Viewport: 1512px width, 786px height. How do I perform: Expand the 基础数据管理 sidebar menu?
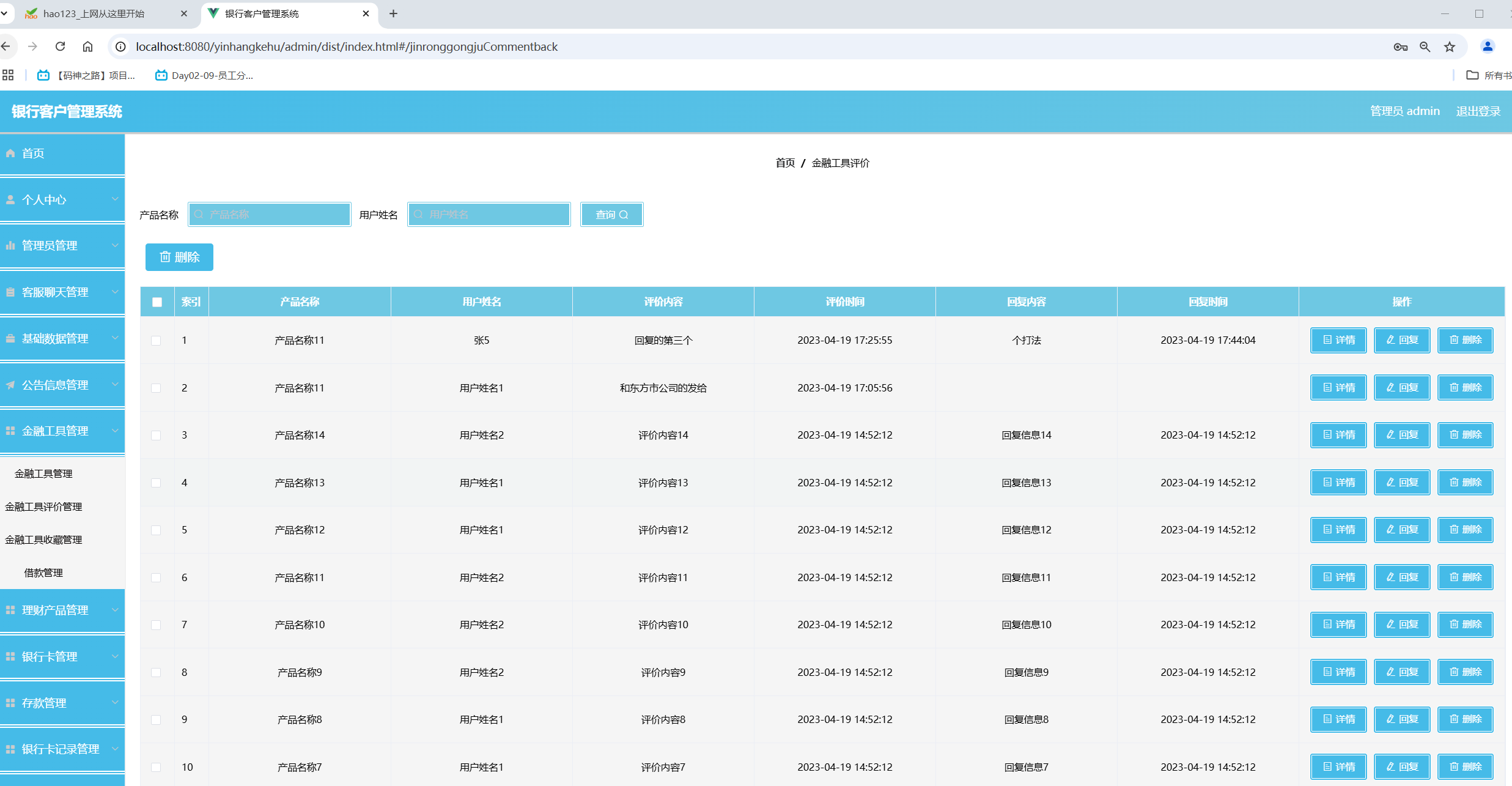pyautogui.click(x=62, y=338)
